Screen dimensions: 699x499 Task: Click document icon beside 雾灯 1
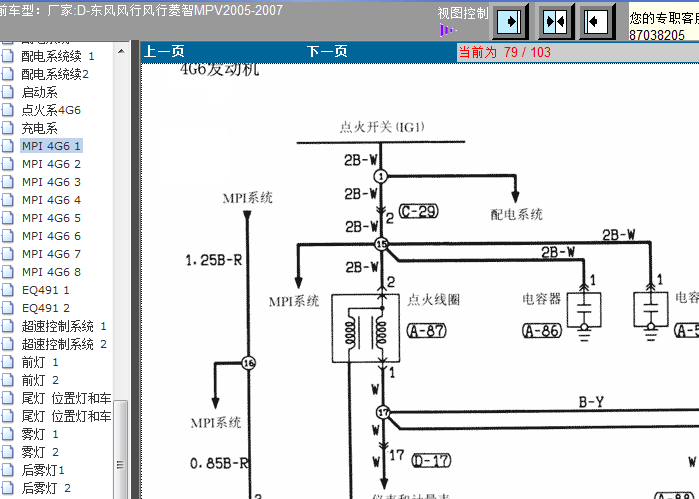pos(8,434)
